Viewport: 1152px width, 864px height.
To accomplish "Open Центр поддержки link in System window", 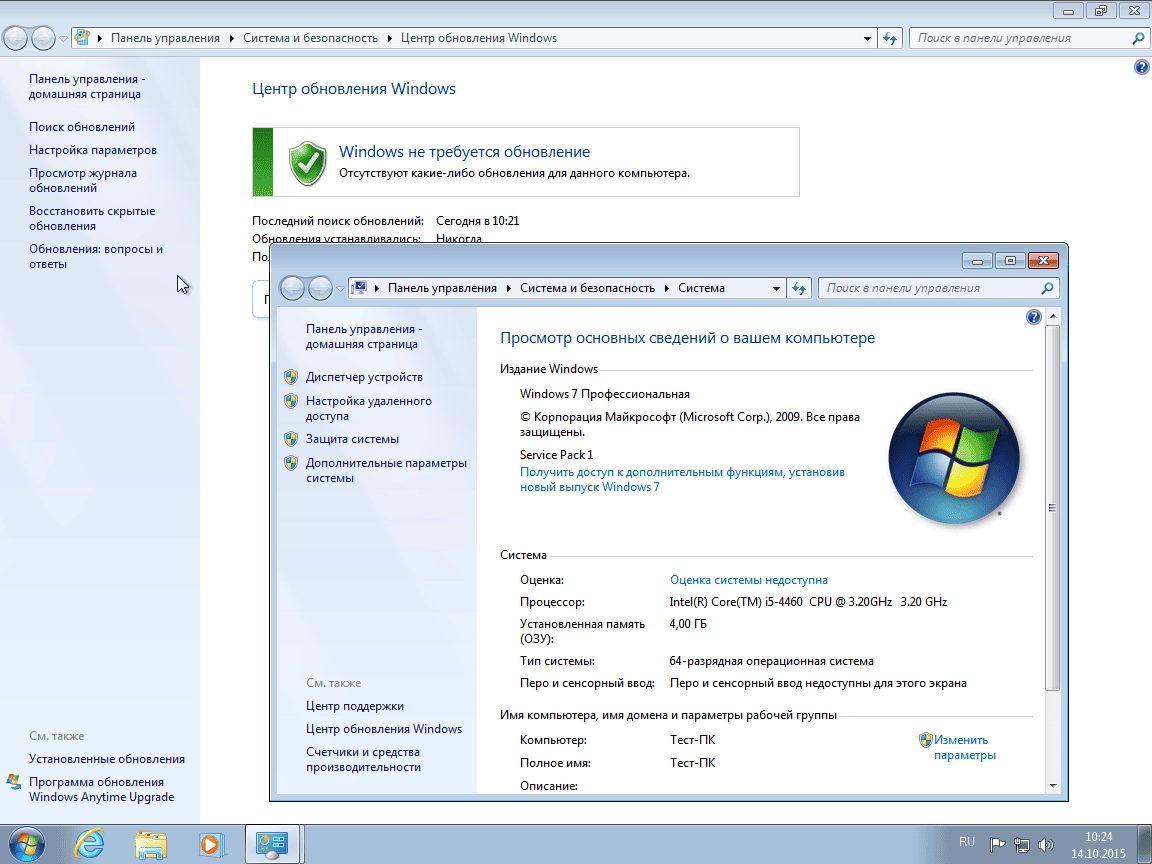I will tap(355, 706).
